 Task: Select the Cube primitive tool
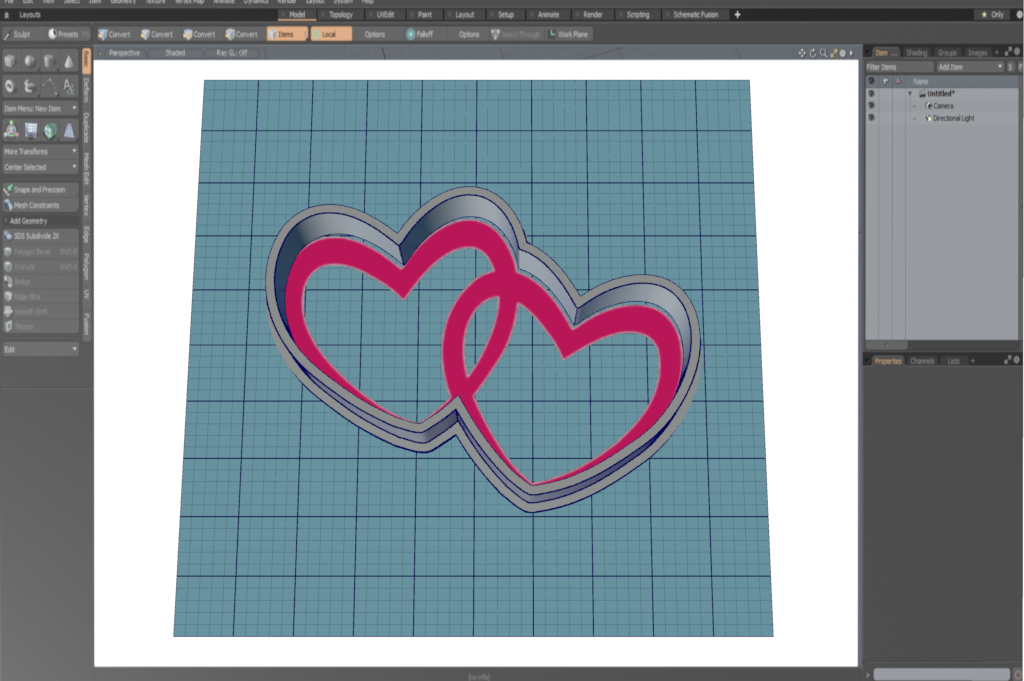10,61
